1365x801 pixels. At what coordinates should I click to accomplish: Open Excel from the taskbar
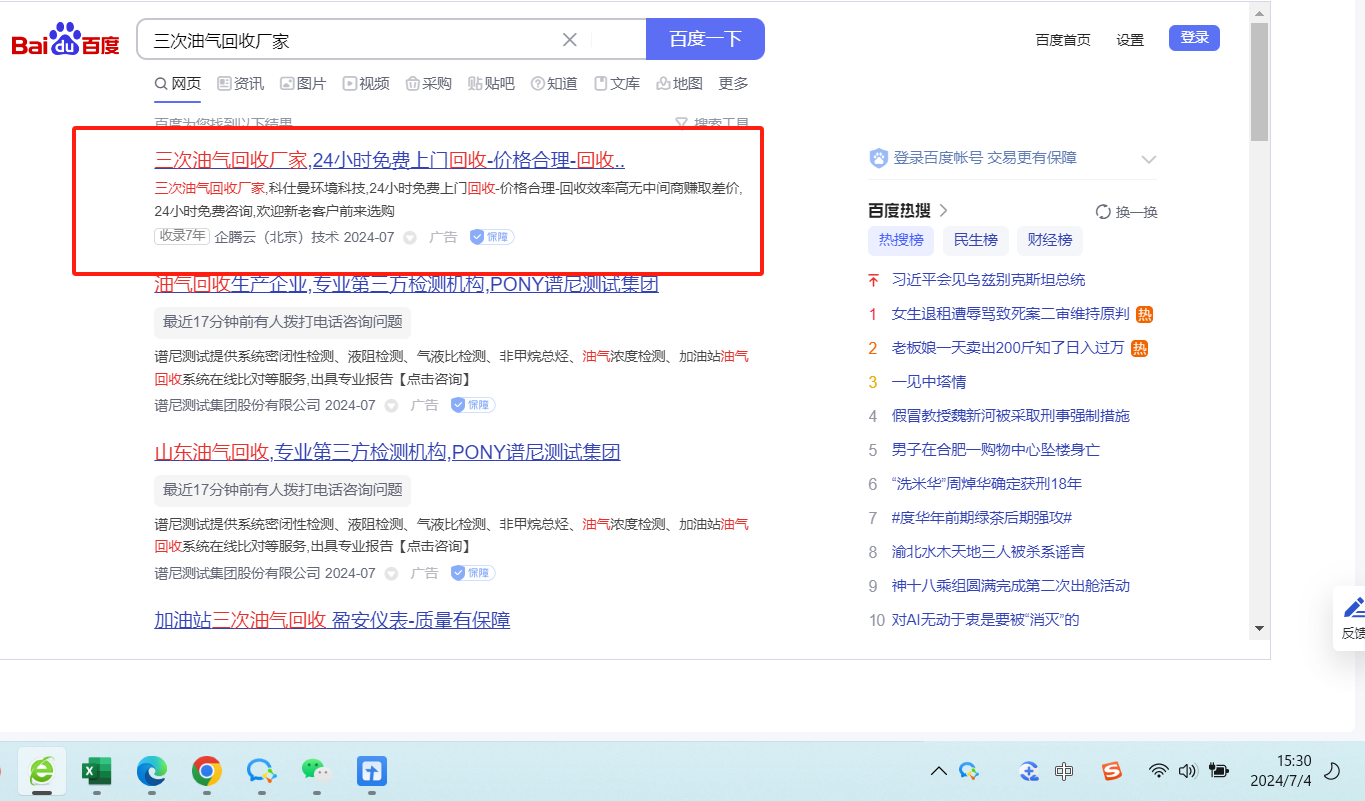(x=96, y=771)
